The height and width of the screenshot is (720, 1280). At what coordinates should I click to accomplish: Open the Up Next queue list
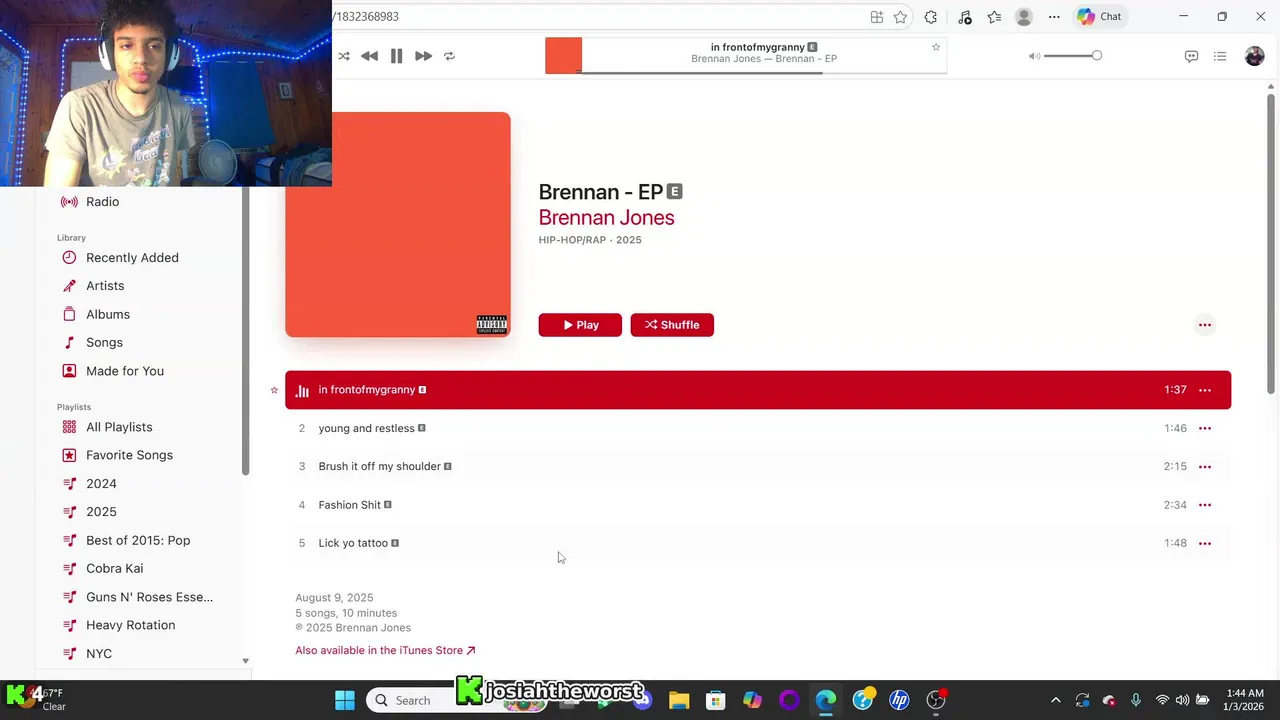(1220, 56)
